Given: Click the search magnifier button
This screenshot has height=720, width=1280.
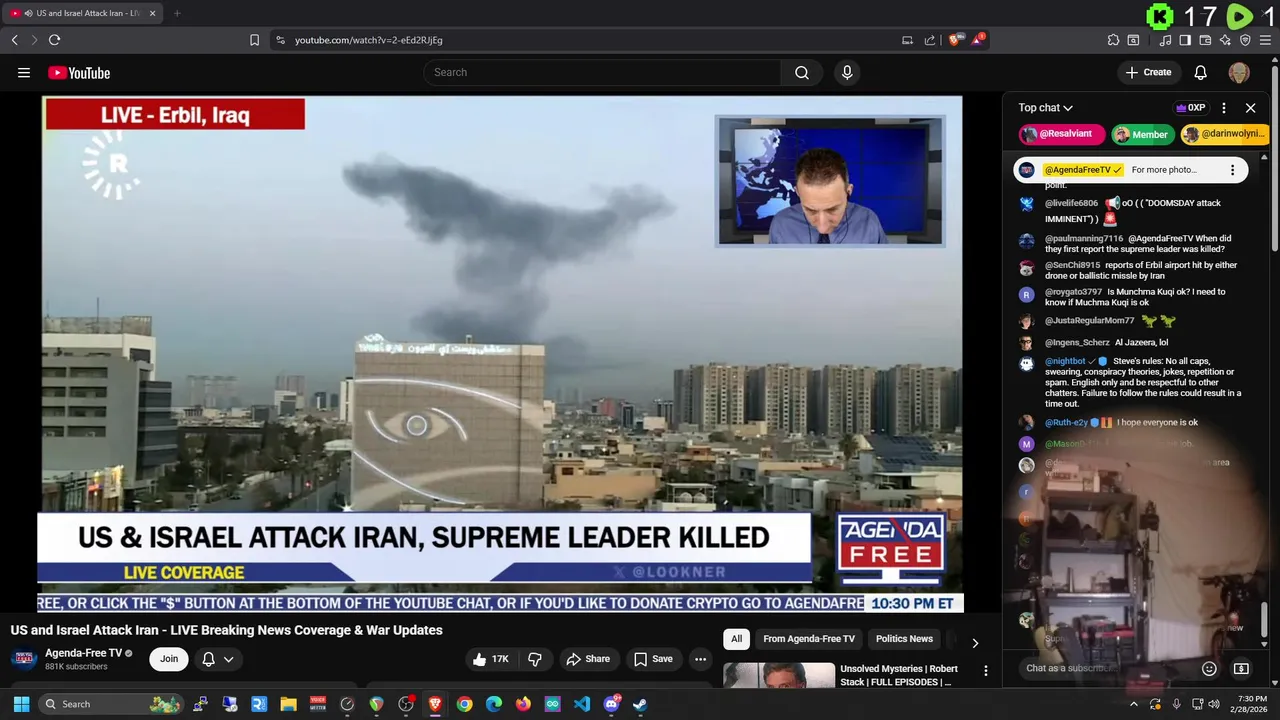Looking at the screenshot, I should 802,72.
